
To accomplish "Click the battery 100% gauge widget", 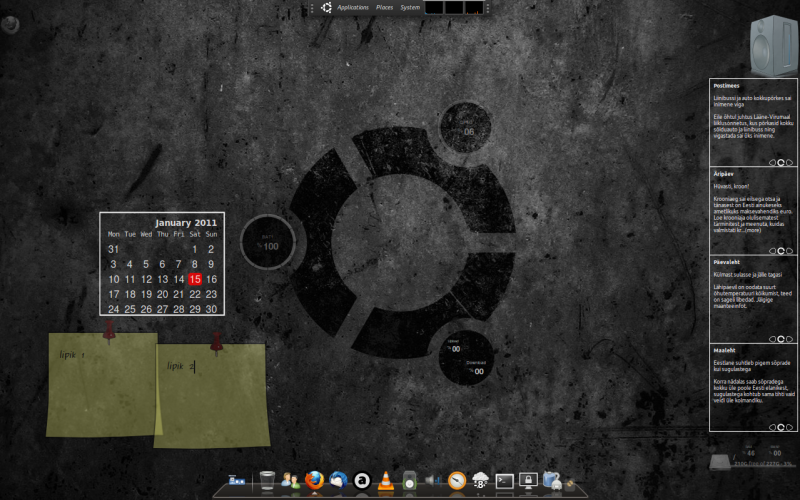I will [268, 242].
